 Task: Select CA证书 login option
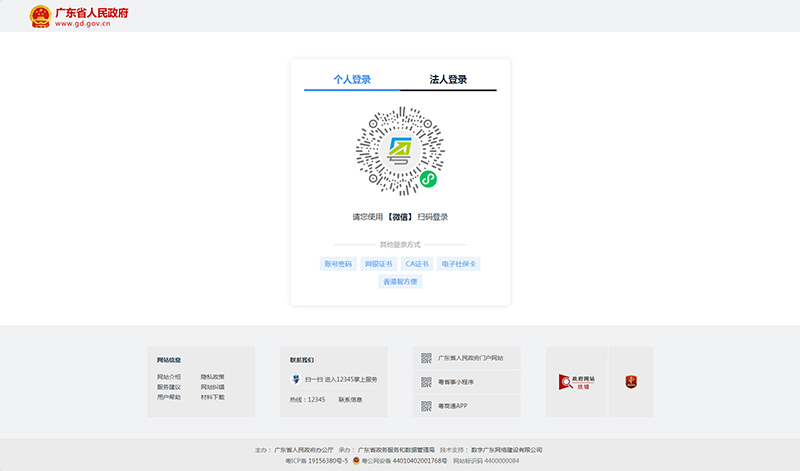(416, 264)
